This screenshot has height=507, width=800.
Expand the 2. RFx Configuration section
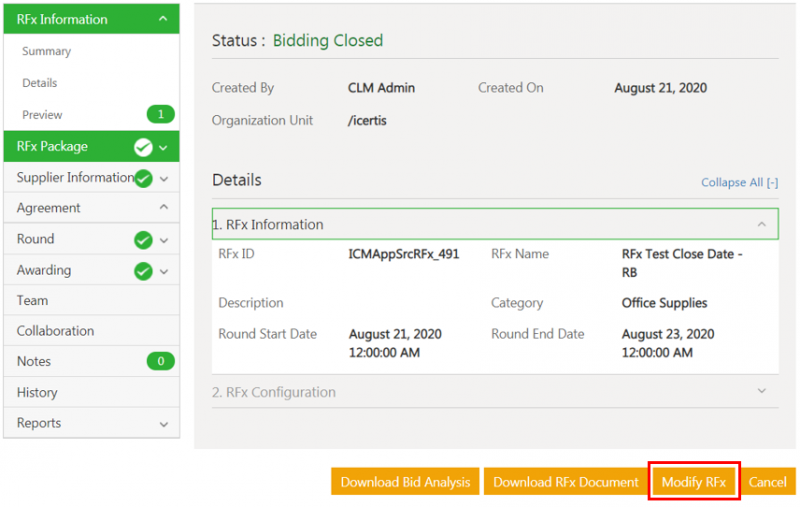(x=761, y=392)
